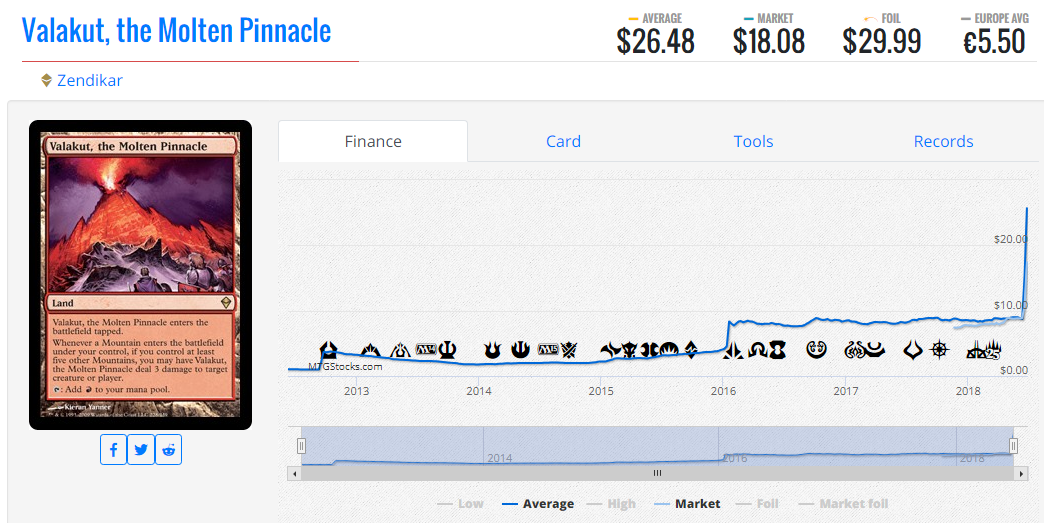
Task: Share card on Reddit
Action: tap(168, 450)
